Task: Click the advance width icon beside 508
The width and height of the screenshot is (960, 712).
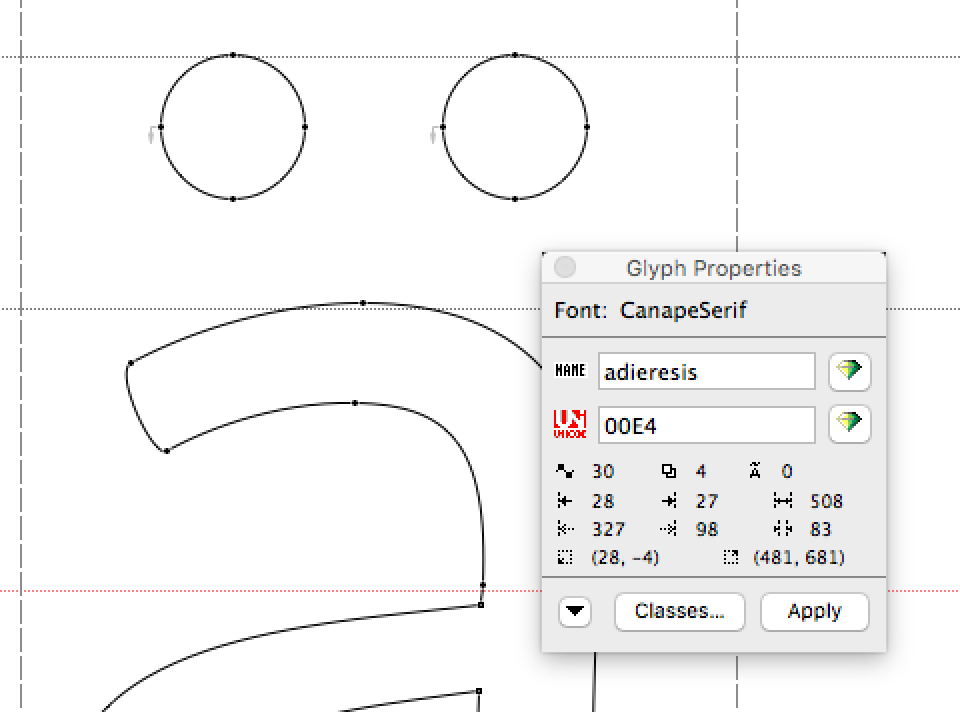Action: tap(782, 501)
